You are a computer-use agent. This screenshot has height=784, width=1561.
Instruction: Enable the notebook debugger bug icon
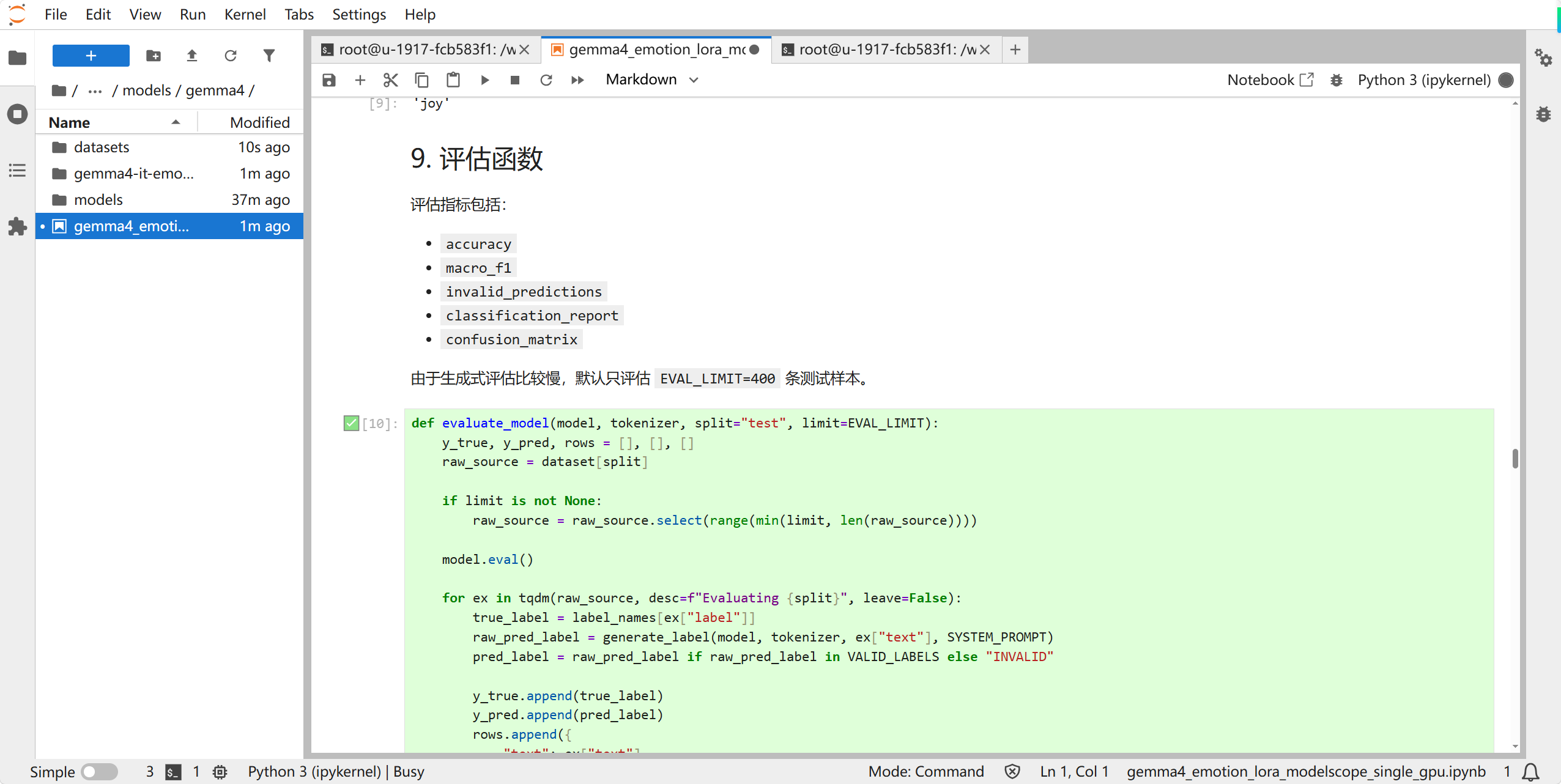[1337, 80]
